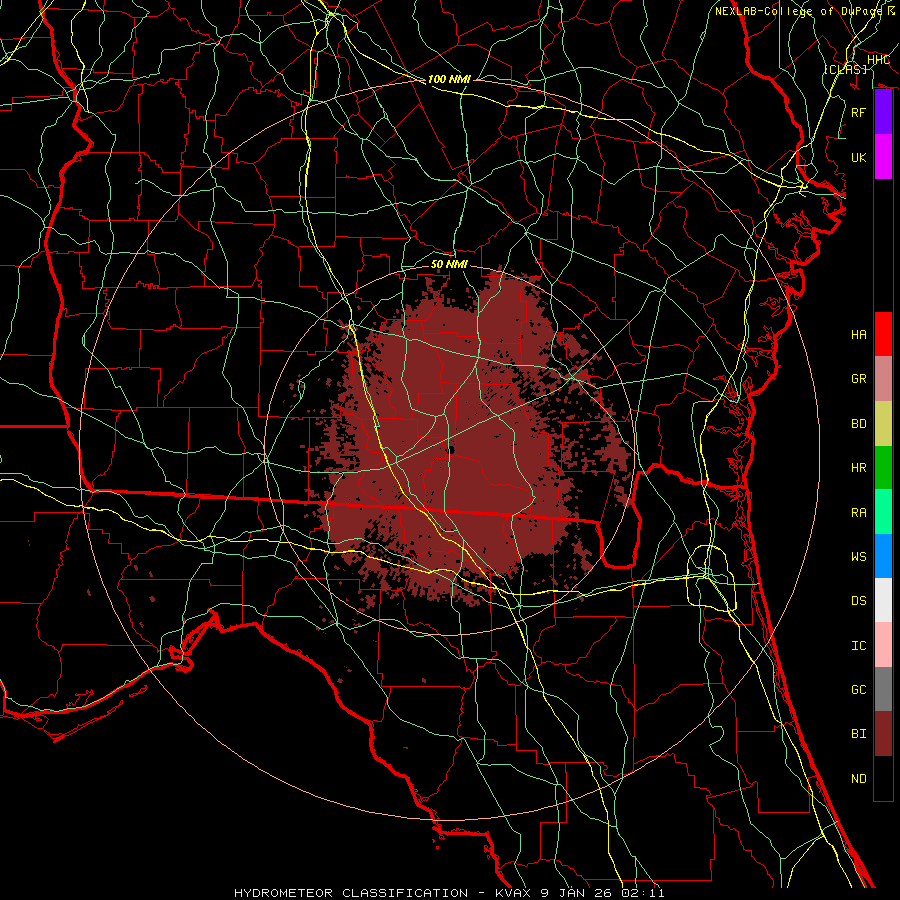
Task: Click the '100 NMI' range ring label
Action: (x=449, y=79)
